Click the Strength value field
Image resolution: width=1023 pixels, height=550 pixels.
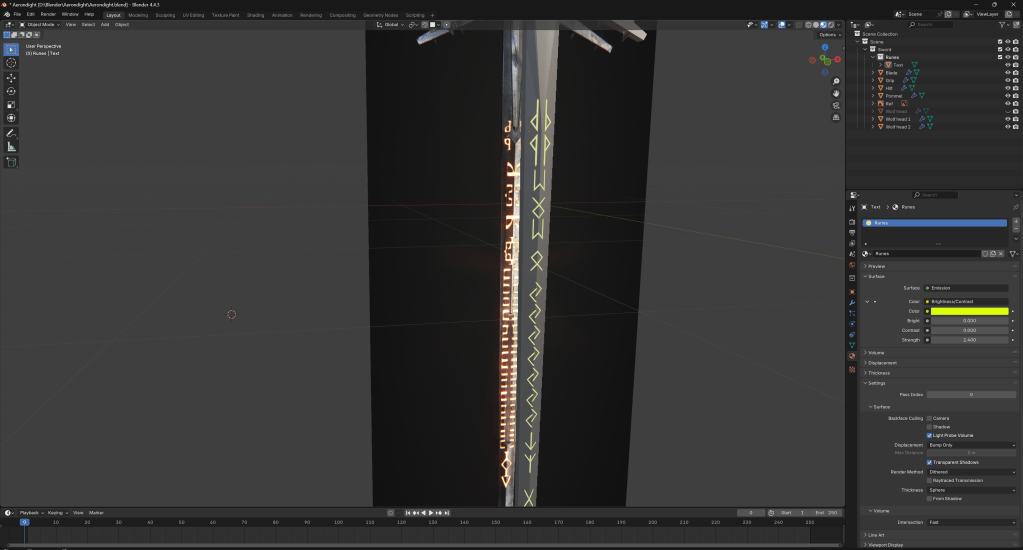coord(966,340)
